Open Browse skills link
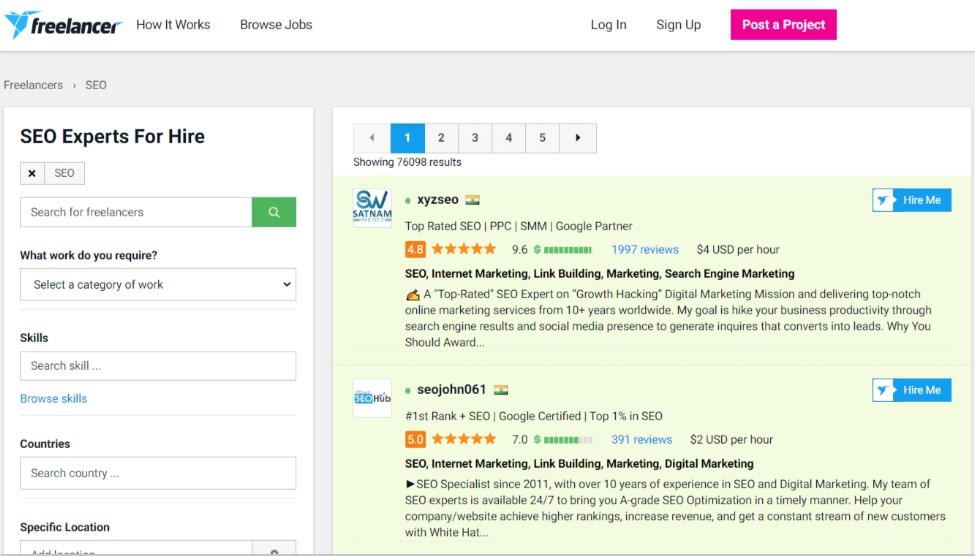Image resolution: width=975 pixels, height=556 pixels. [x=53, y=399]
